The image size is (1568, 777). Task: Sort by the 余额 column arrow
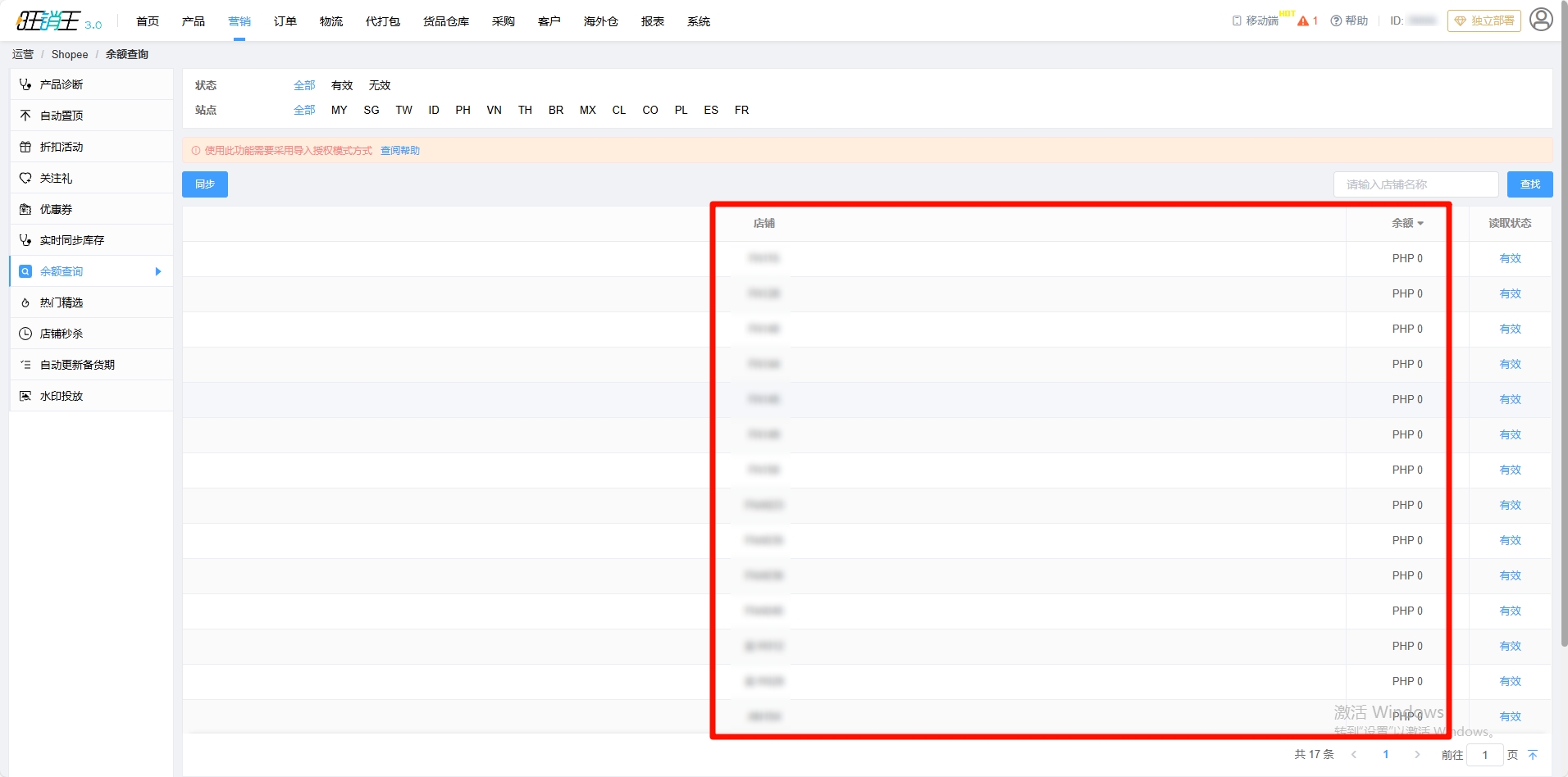1420,224
